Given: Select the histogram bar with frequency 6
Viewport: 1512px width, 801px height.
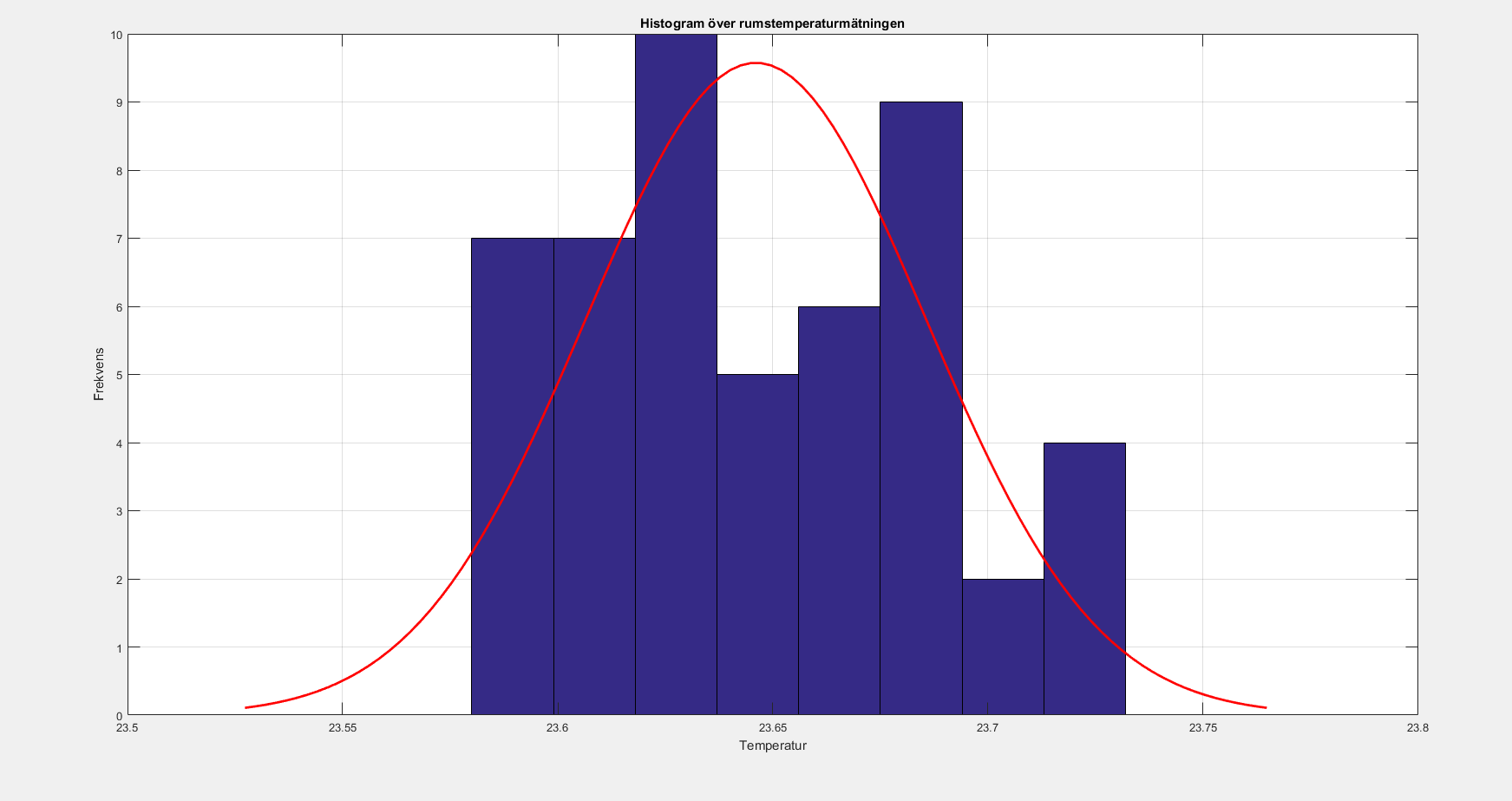Looking at the screenshot, I should pyautogui.click(x=839, y=510).
